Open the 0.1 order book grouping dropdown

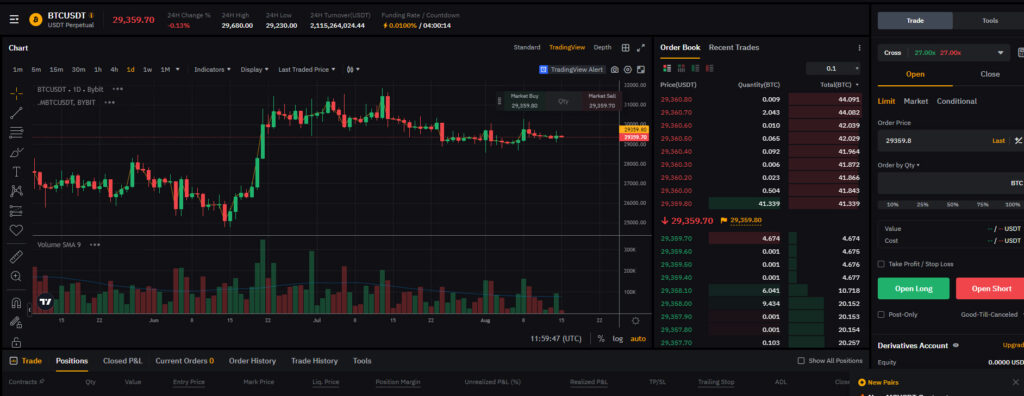(x=833, y=68)
